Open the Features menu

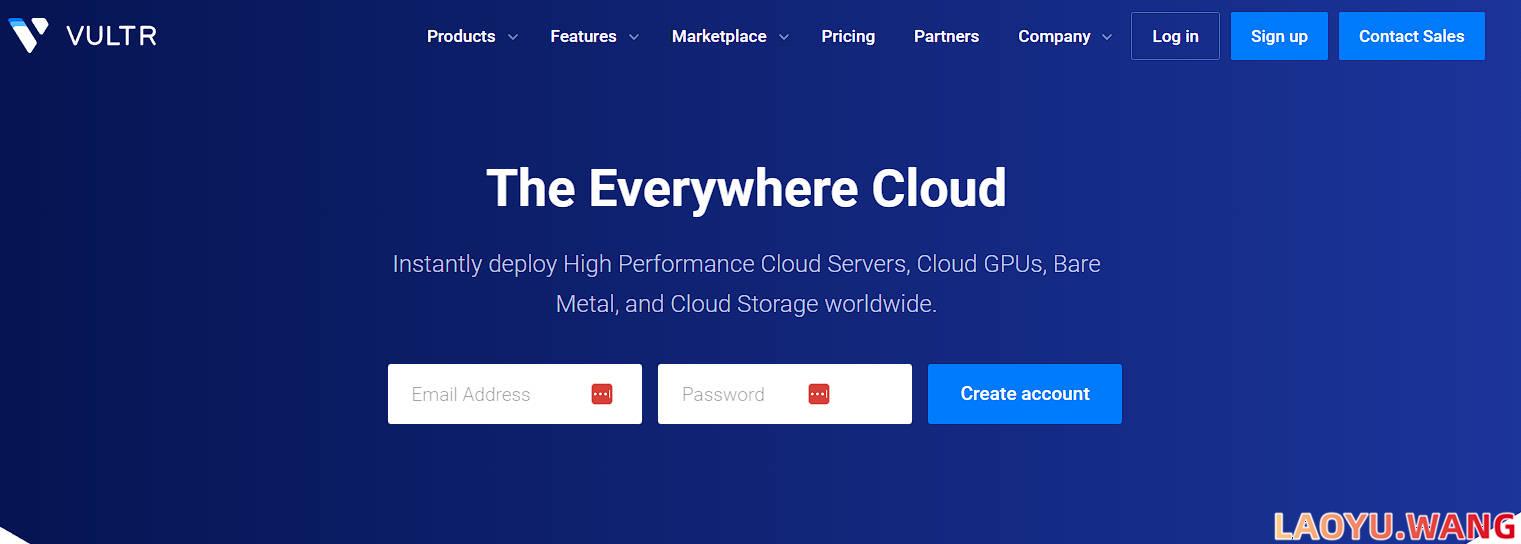(583, 36)
